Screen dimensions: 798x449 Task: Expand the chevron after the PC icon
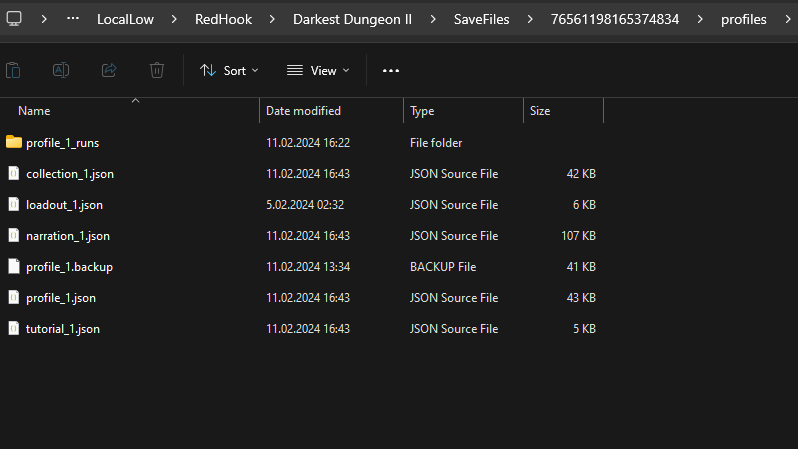tap(44, 19)
